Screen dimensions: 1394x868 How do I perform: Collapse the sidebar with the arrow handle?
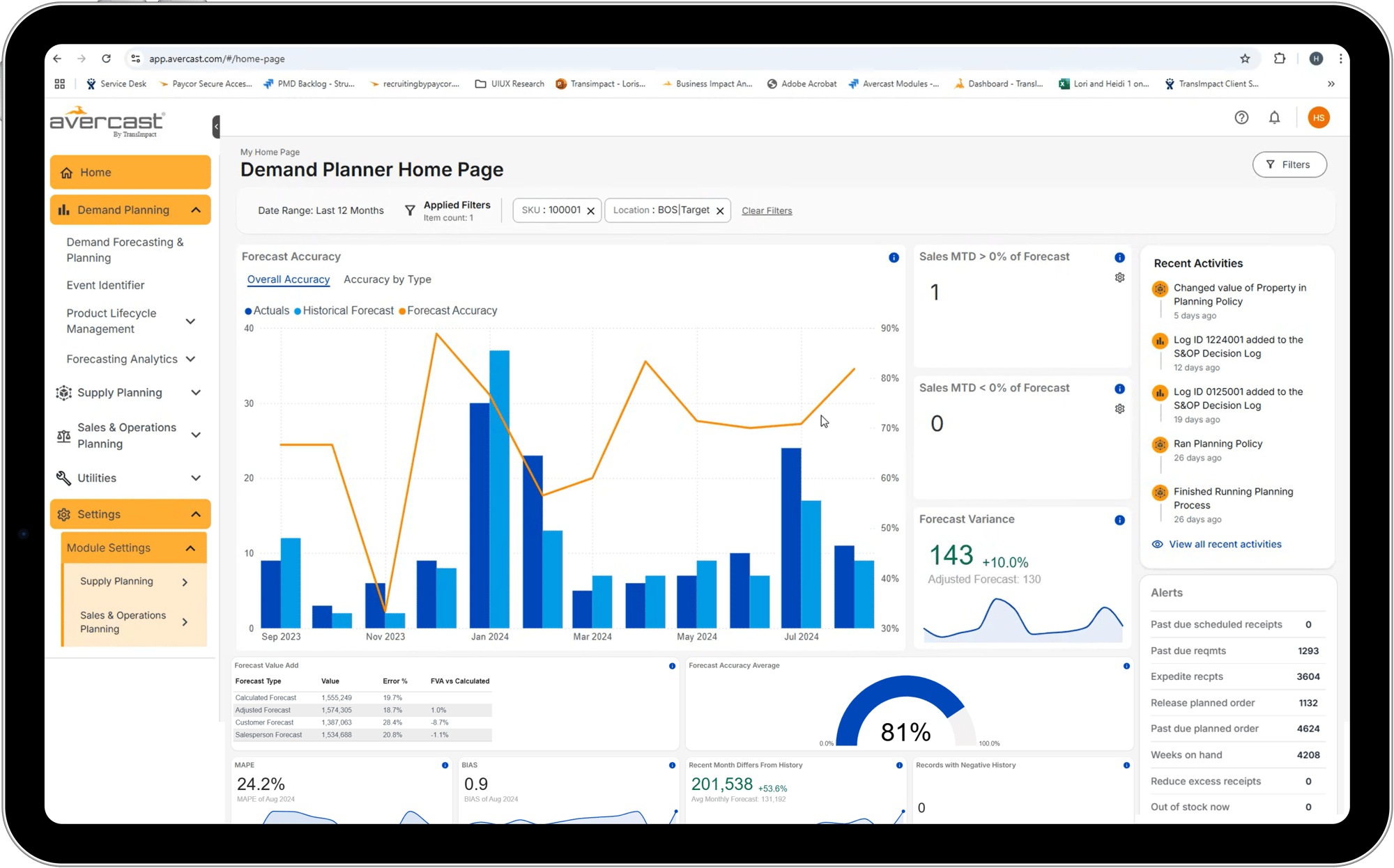[x=216, y=127]
